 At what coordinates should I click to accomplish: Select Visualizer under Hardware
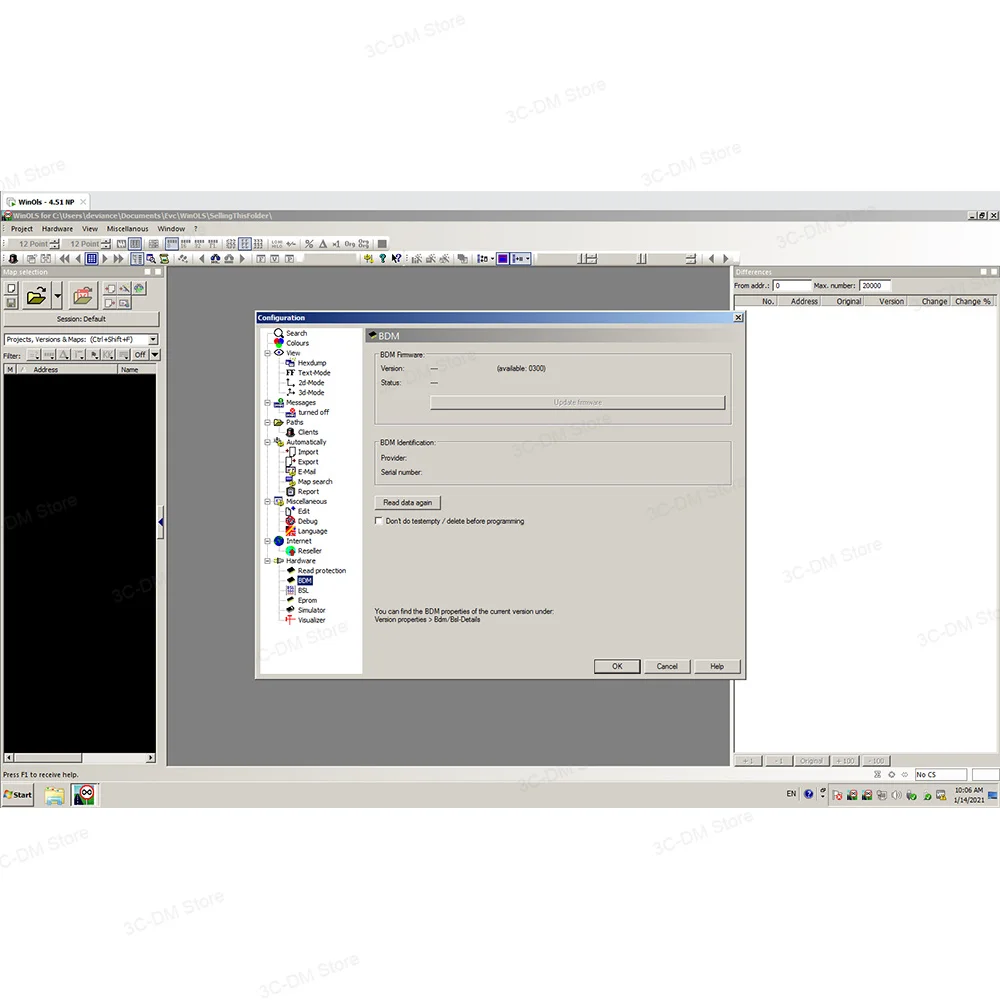312,620
